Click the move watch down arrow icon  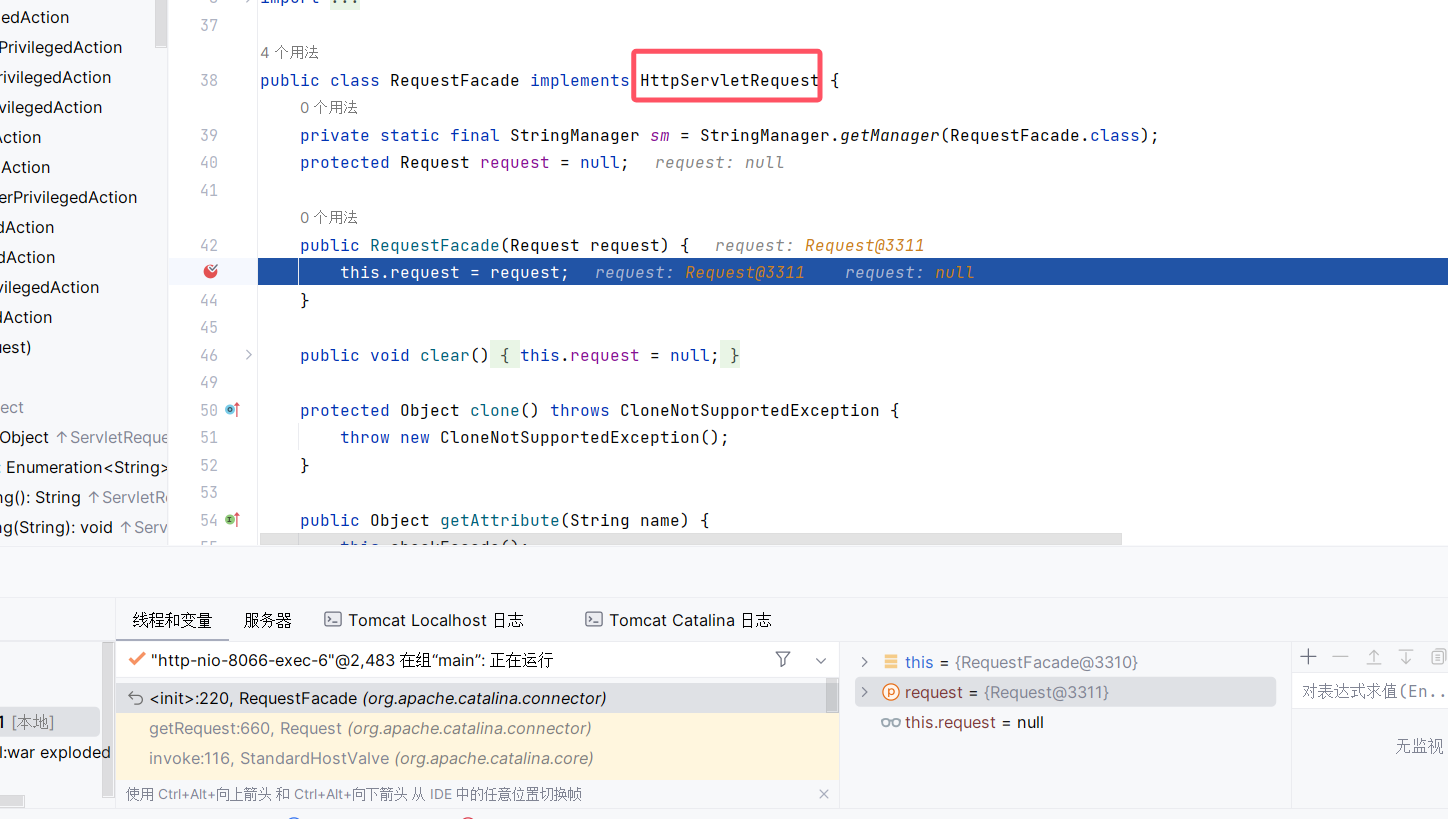pyautogui.click(x=1406, y=657)
